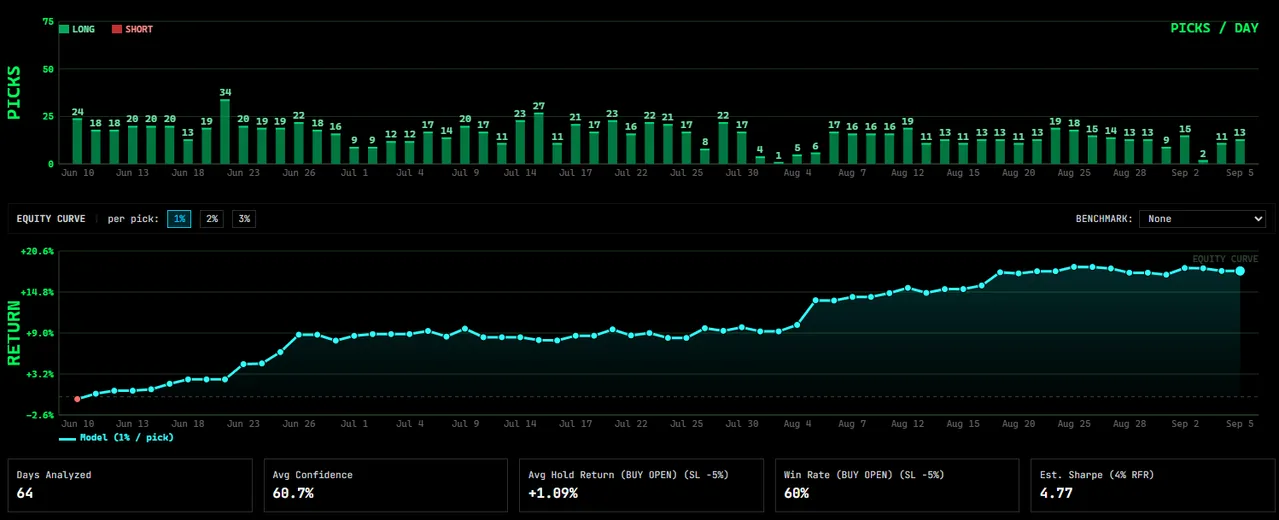
Task: Click the red SHORT legend color square
Action: pyautogui.click(x=116, y=29)
